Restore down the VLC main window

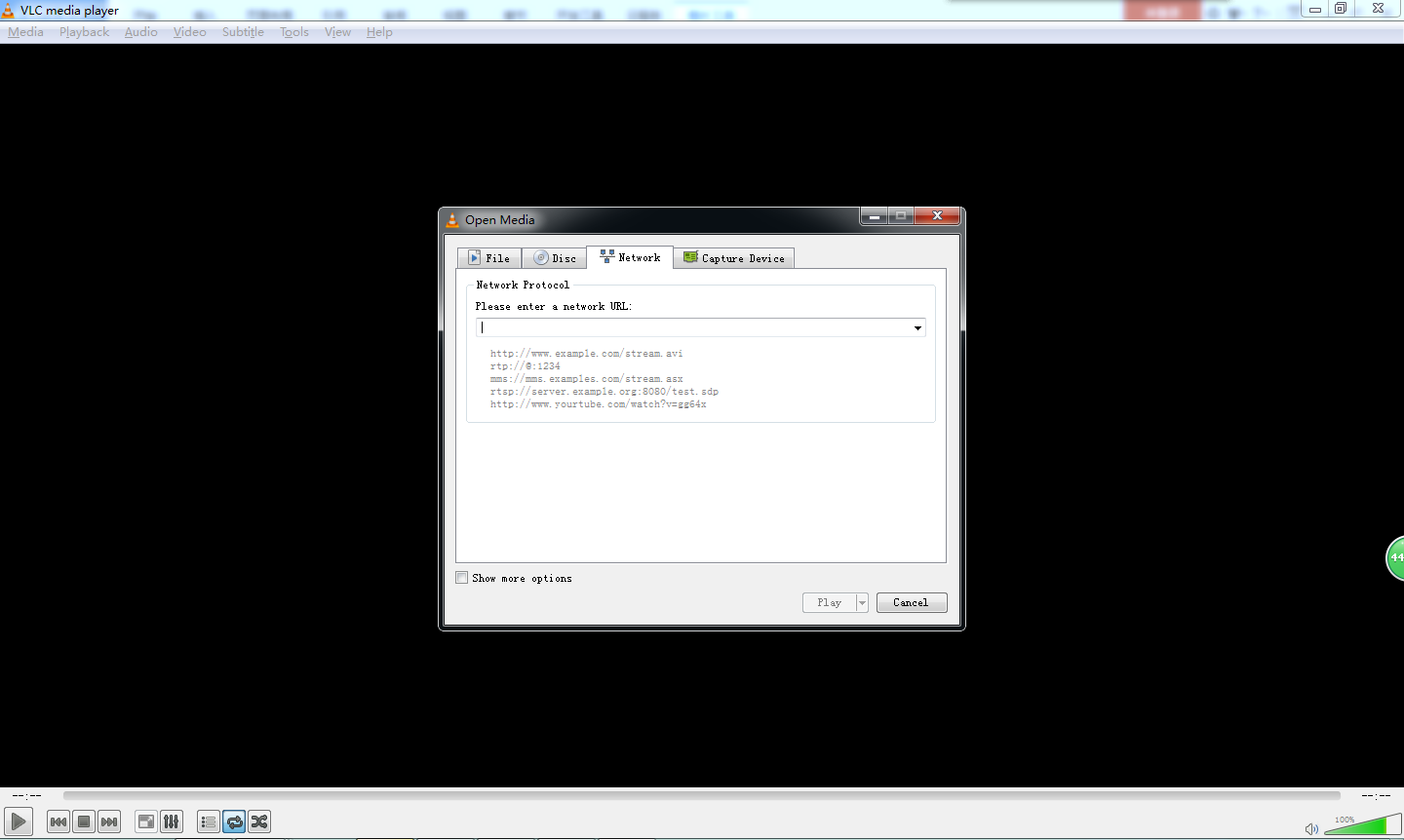tap(1341, 8)
